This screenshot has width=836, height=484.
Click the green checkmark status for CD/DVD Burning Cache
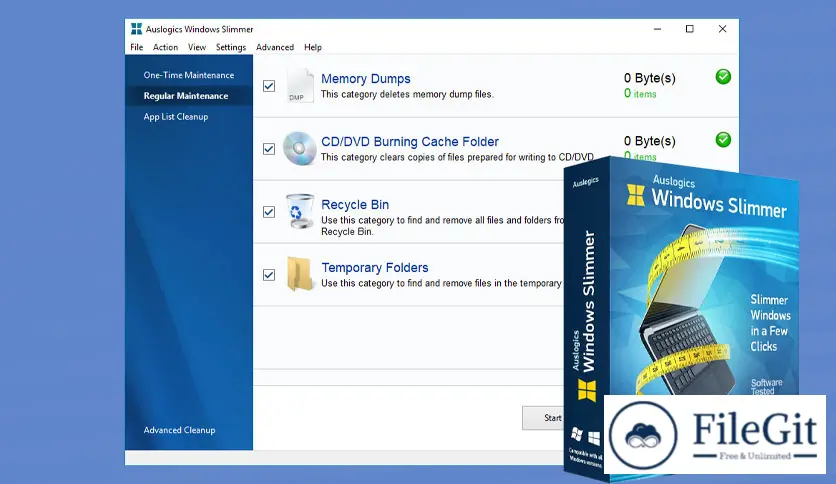723,140
